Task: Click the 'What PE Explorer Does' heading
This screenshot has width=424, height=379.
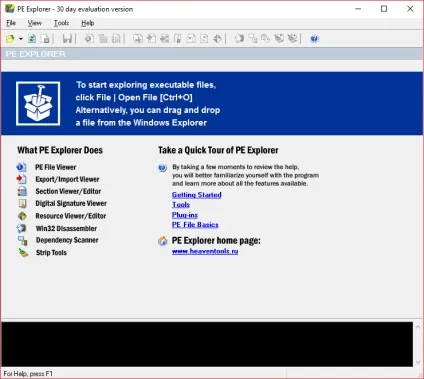Action: pyautogui.click(x=60, y=150)
